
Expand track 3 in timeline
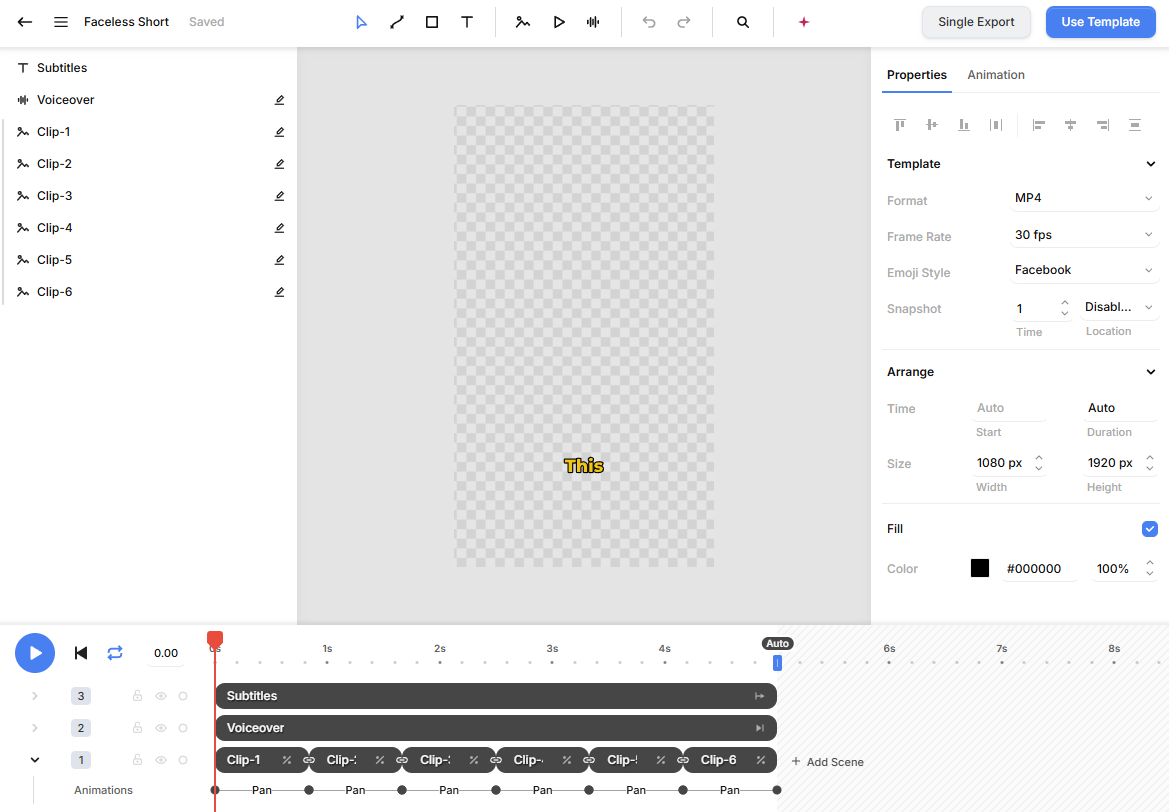click(34, 696)
